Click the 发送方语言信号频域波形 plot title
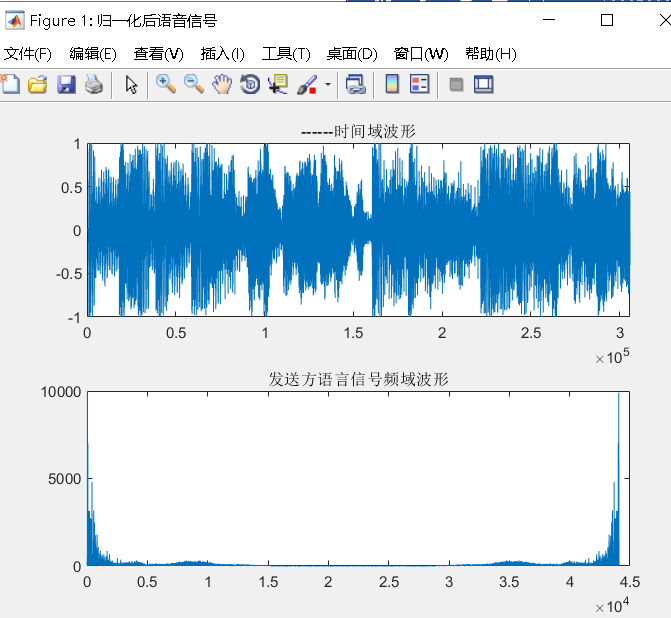Image resolution: width=671 pixels, height=618 pixels. (358, 379)
